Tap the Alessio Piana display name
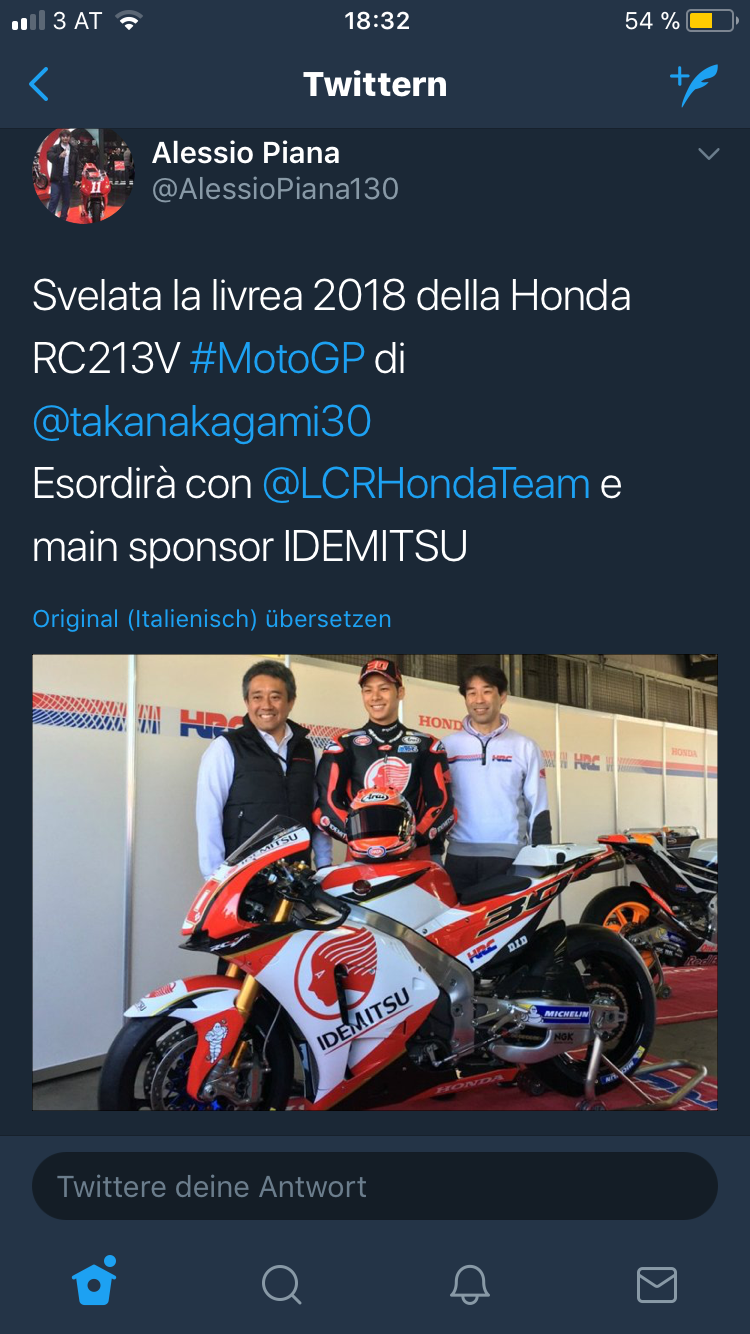The image size is (750, 1334). coord(246,153)
